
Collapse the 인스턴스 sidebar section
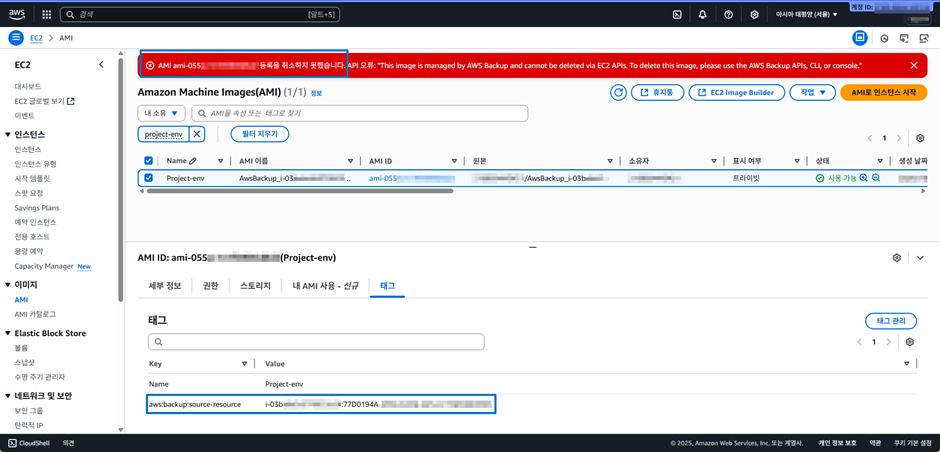click(8, 134)
